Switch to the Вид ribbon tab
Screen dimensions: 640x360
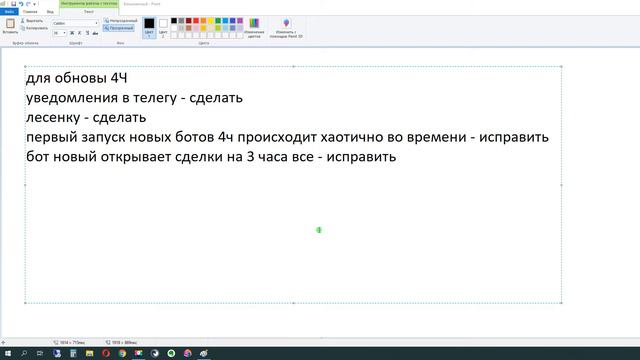tap(50, 12)
